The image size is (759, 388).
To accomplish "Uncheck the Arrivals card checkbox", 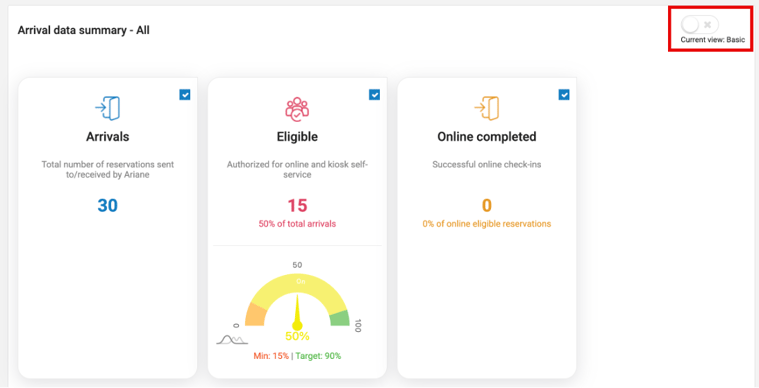I will tap(185, 94).
